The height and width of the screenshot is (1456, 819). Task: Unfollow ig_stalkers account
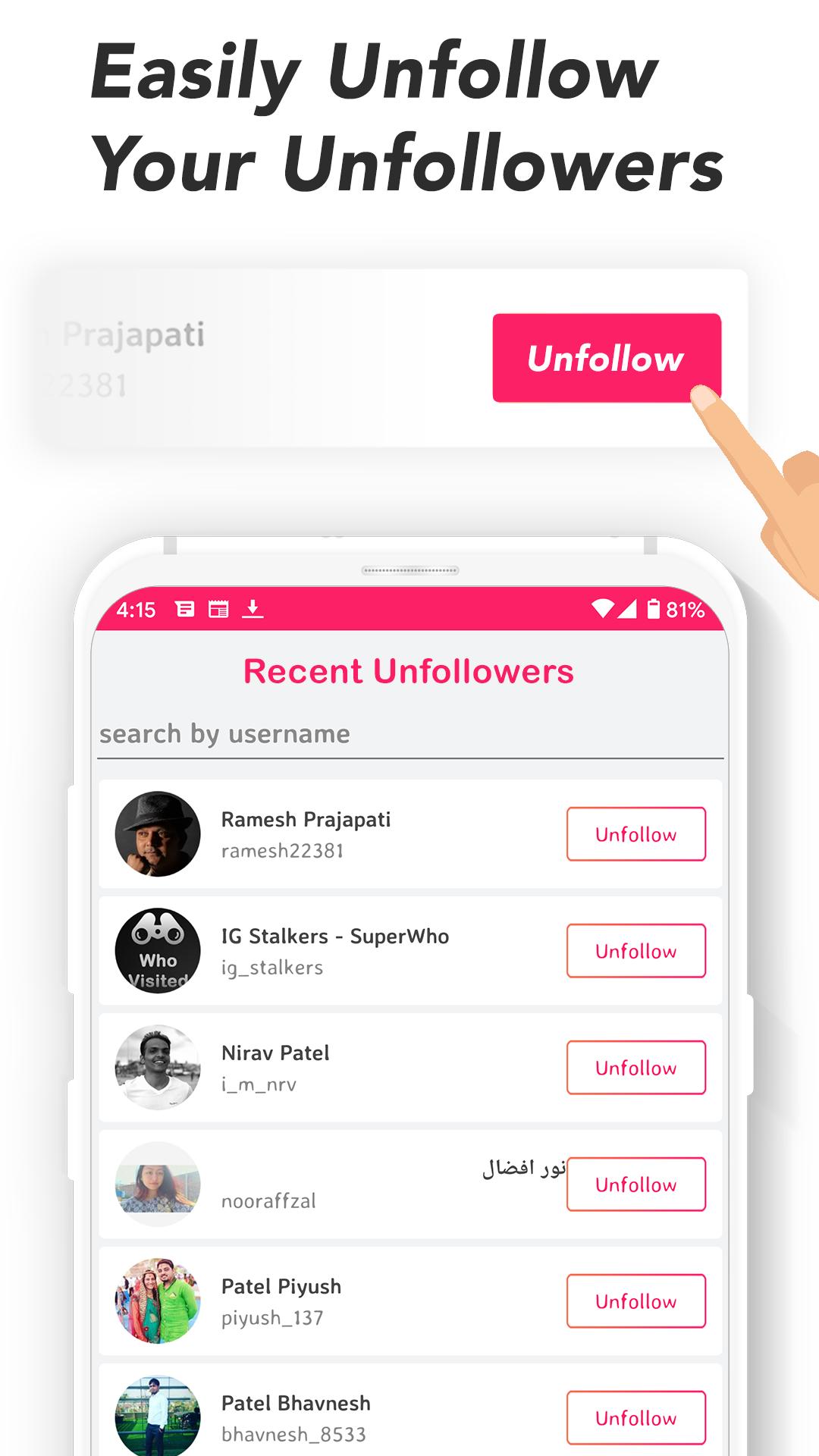coord(636,951)
